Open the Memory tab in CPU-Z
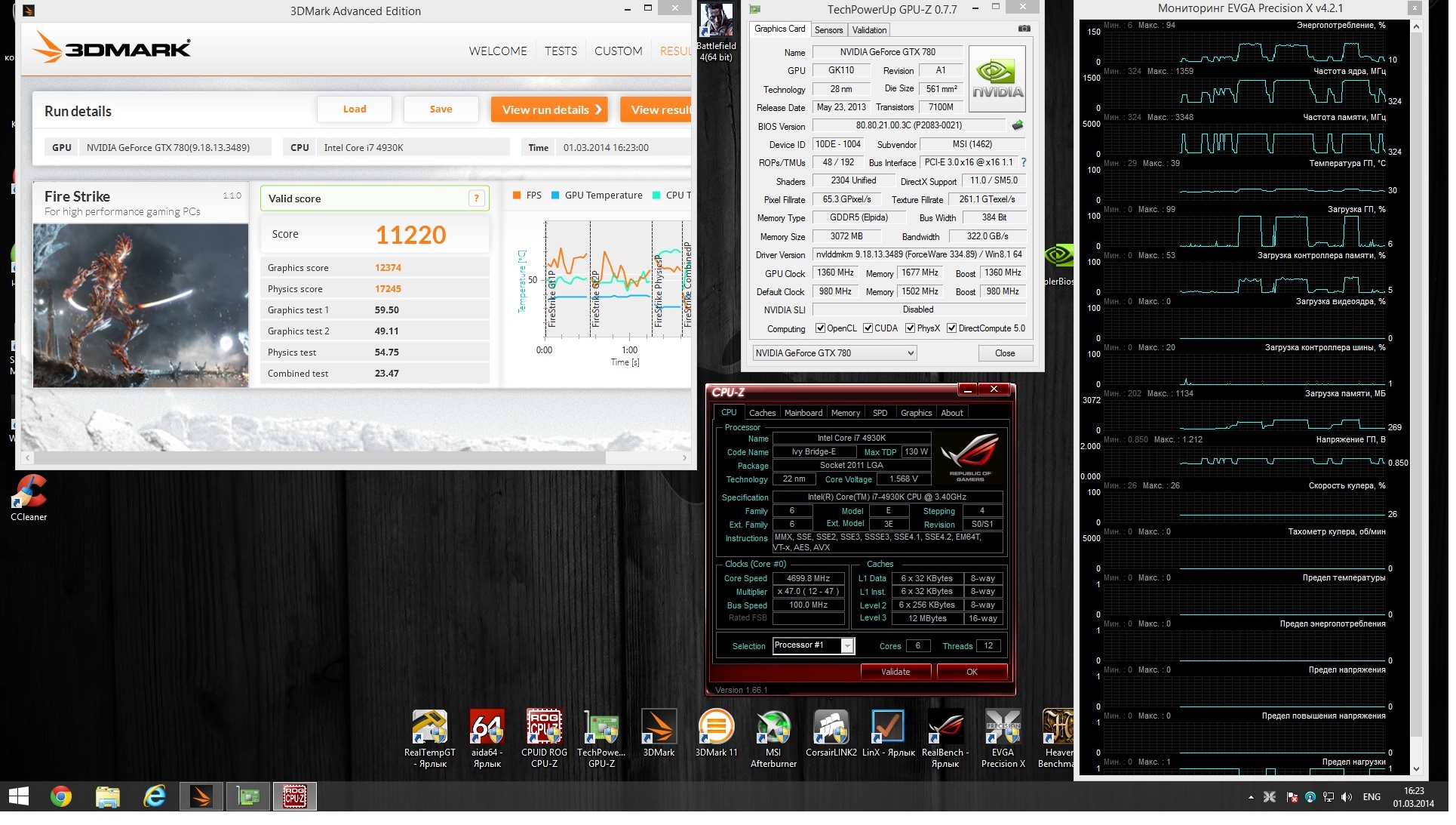Viewport: 1456px width, 825px height. [846, 413]
